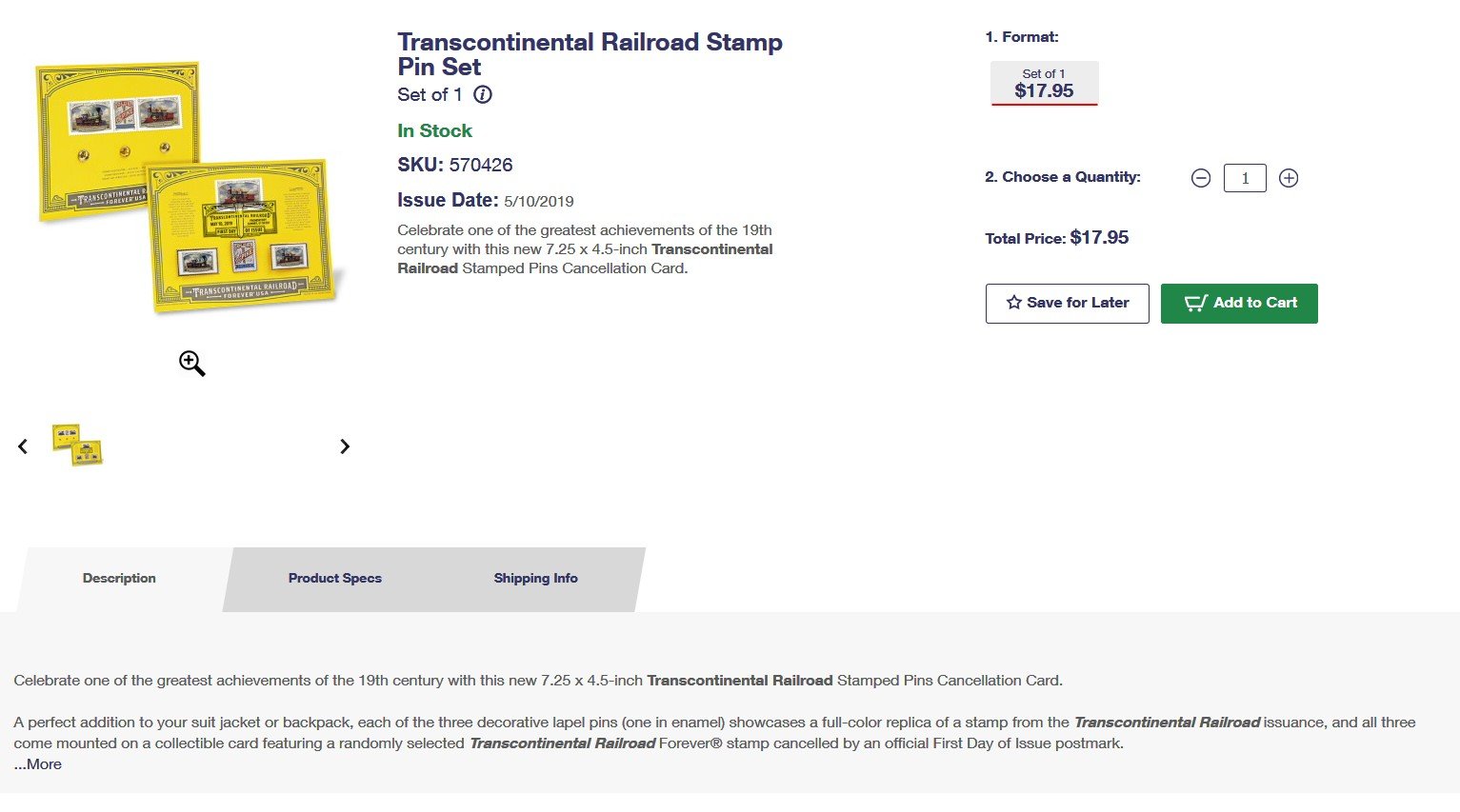The height and width of the screenshot is (812, 1460).
Task: Click the Add to Cart button label
Action: [x=1255, y=303]
